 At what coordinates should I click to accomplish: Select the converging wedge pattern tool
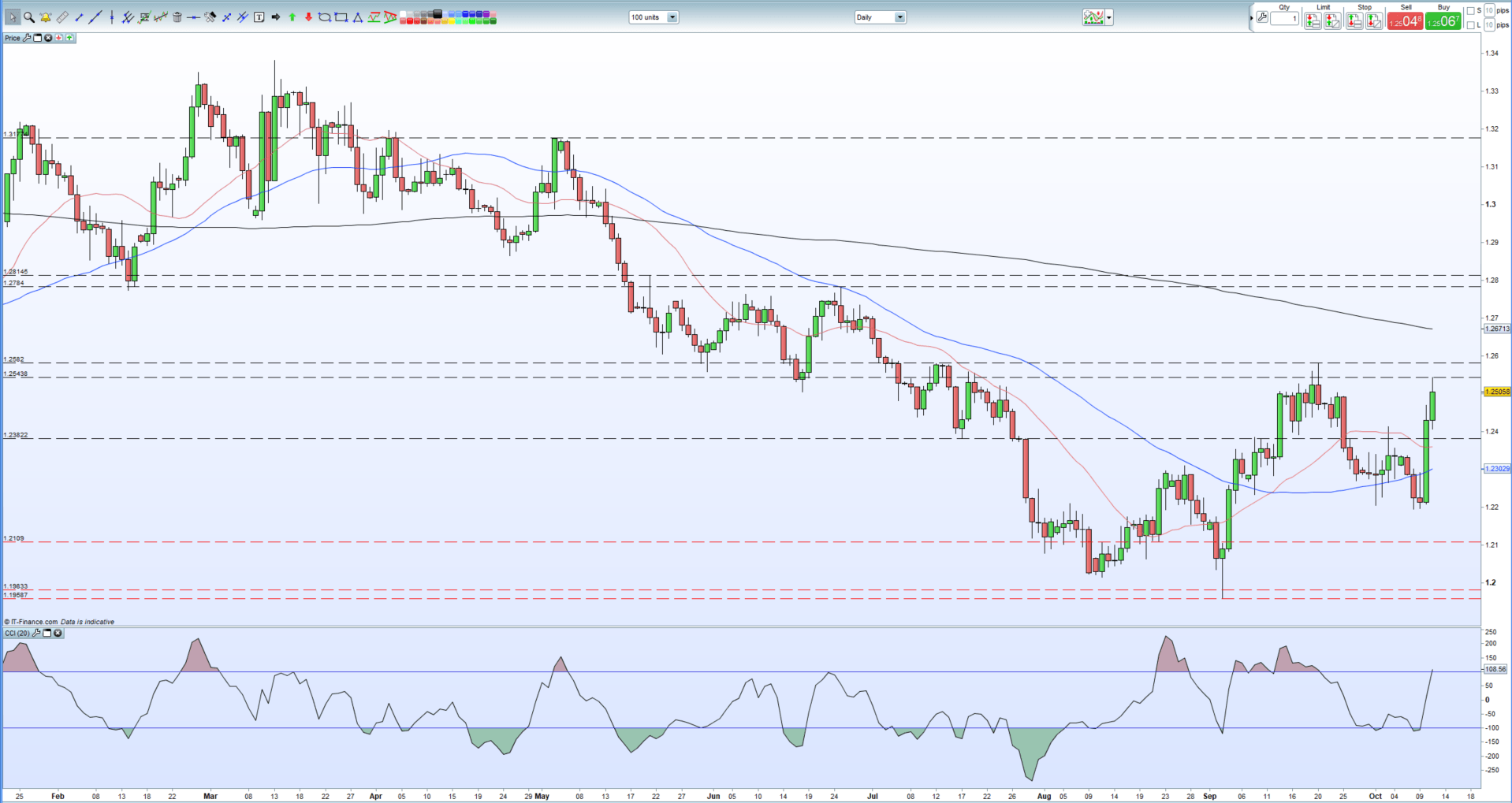(x=389, y=17)
